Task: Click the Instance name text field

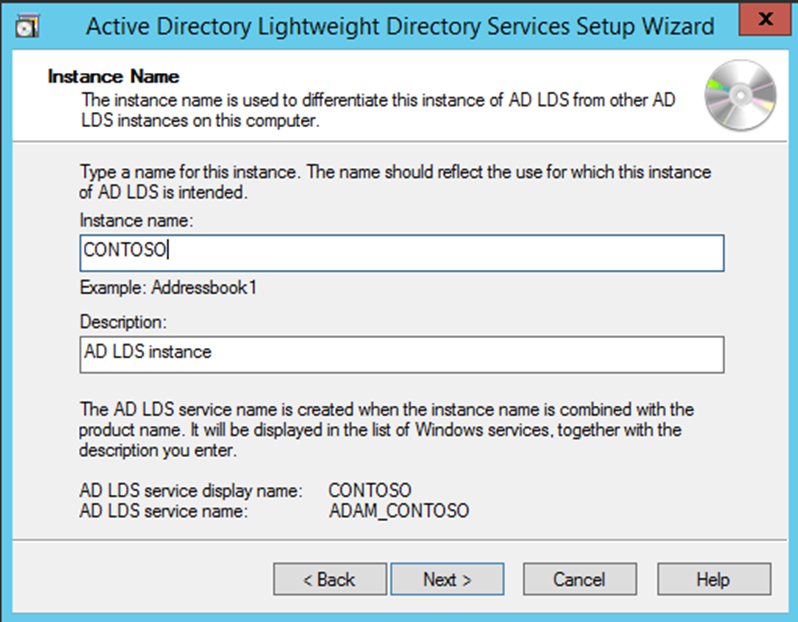Action: [401, 253]
